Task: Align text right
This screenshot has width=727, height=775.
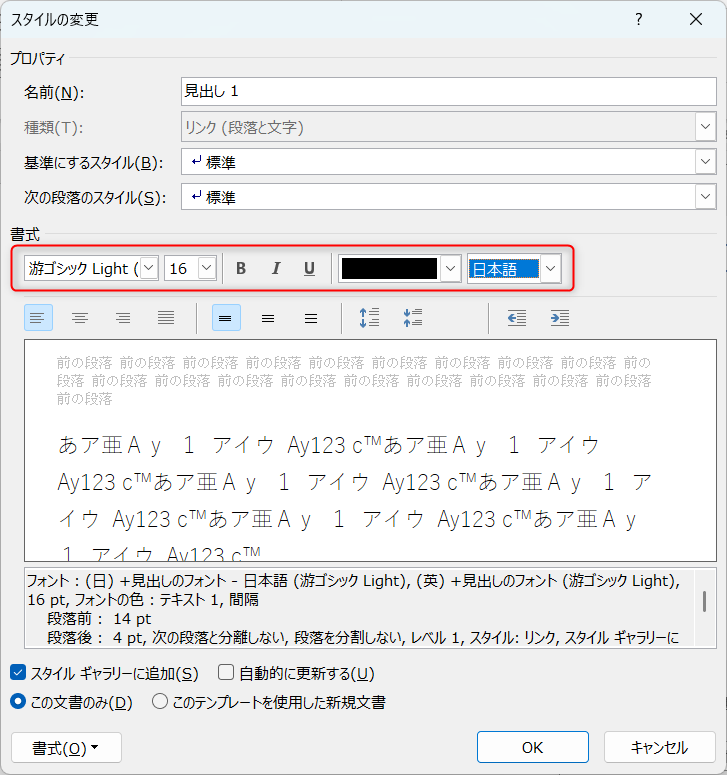Action: 123,318
